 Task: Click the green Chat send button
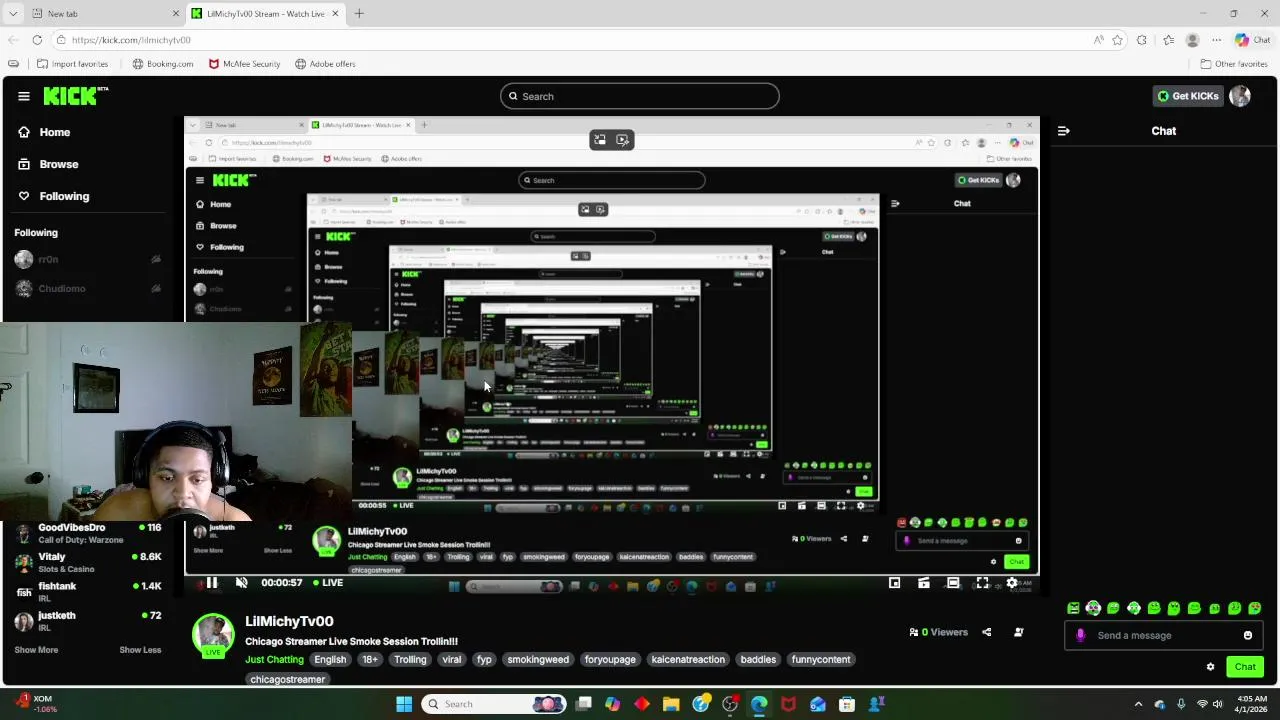click(1245, 667)
